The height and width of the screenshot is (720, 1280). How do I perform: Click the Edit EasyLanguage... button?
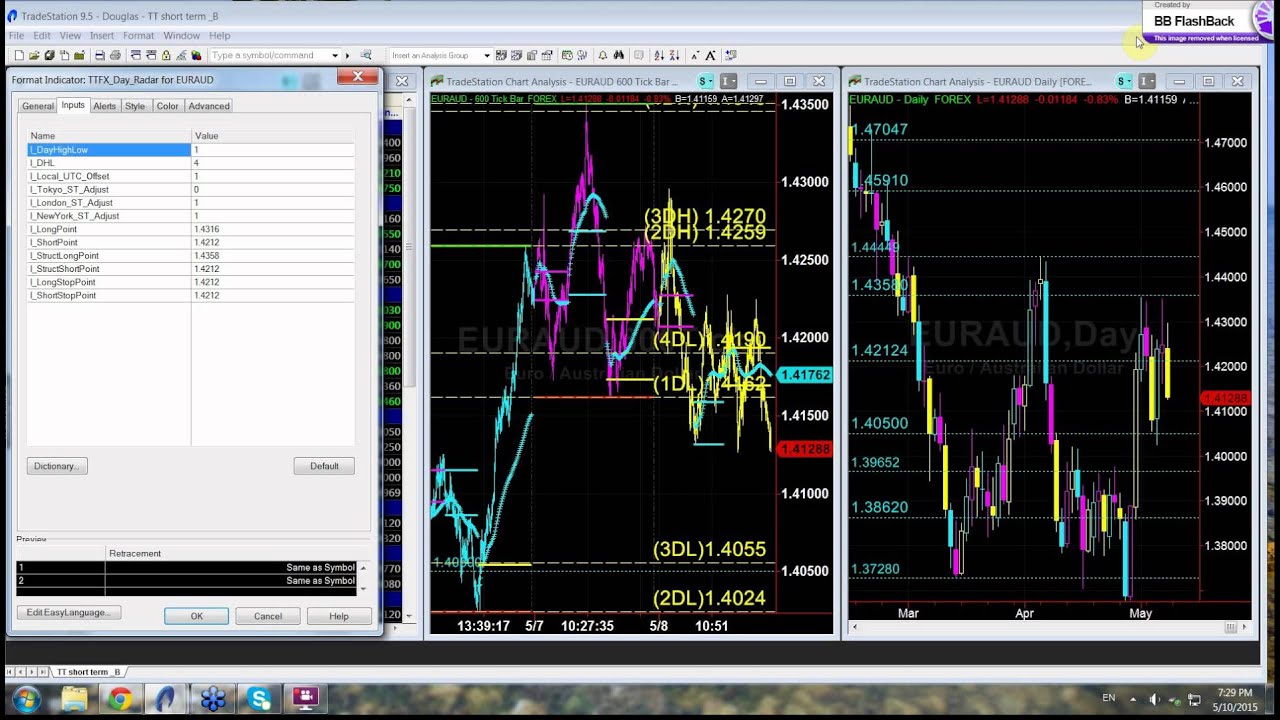(68, 612)
